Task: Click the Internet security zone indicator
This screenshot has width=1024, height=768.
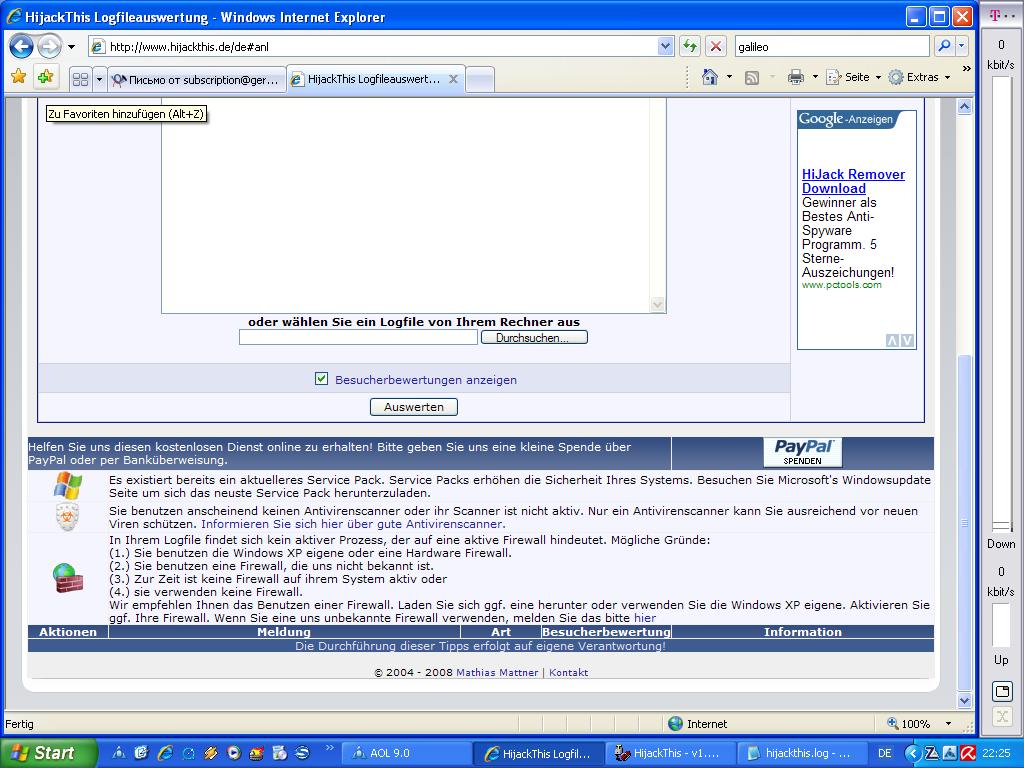Action: point(697,724)
